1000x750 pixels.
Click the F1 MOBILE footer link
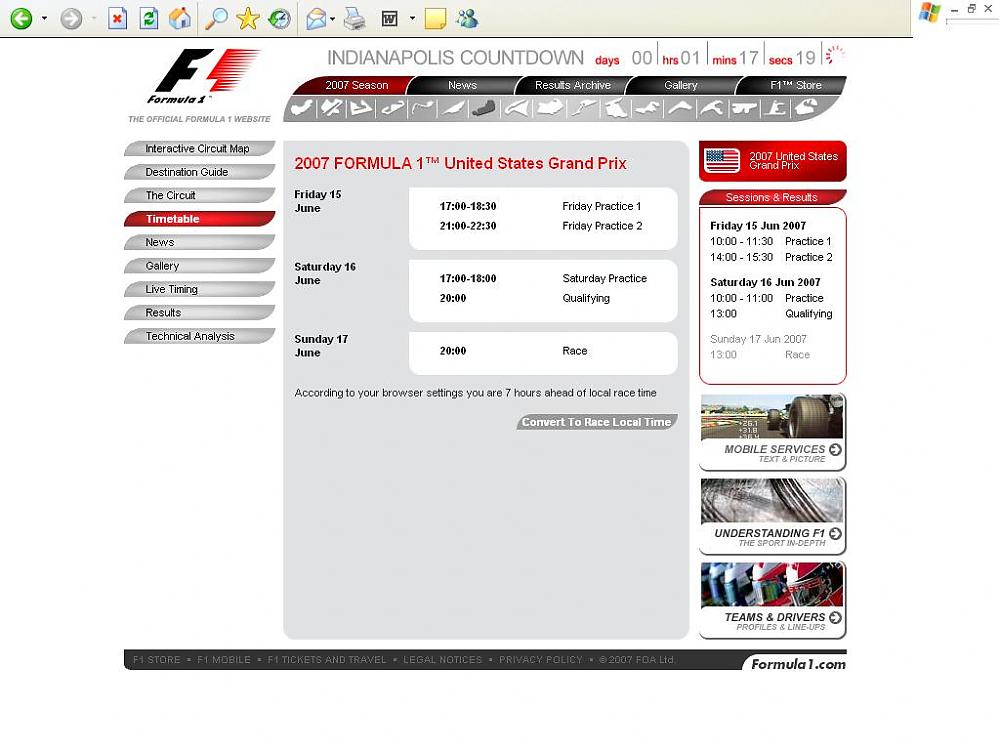coord(224,659)
